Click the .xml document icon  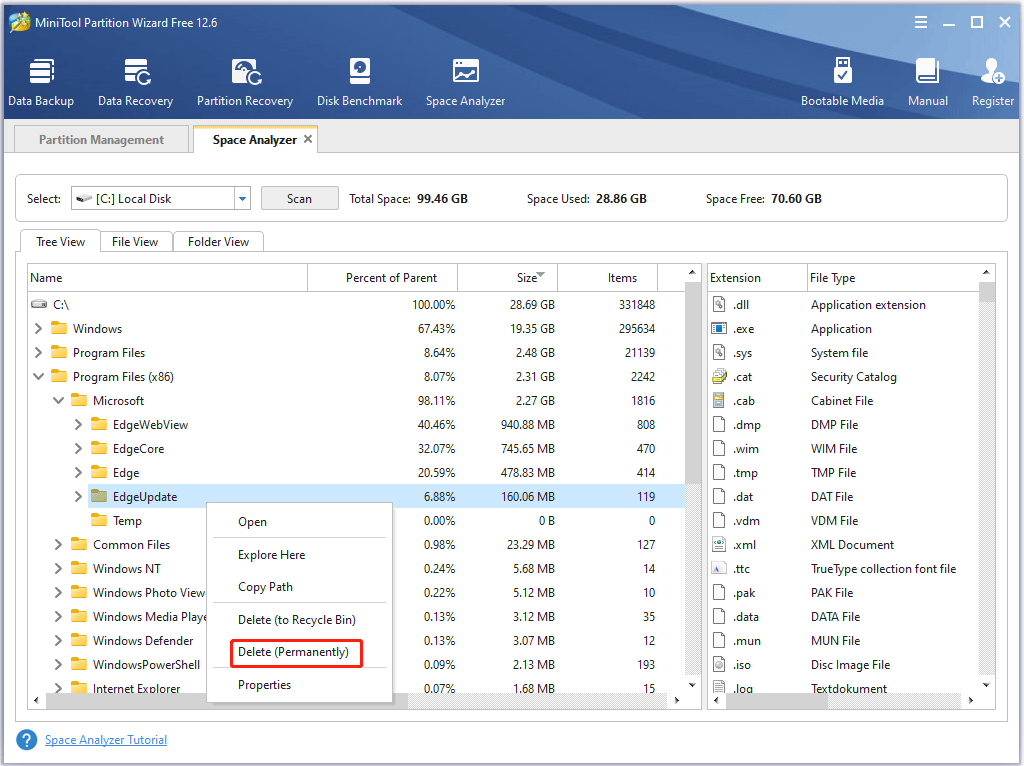pos(719,545)
